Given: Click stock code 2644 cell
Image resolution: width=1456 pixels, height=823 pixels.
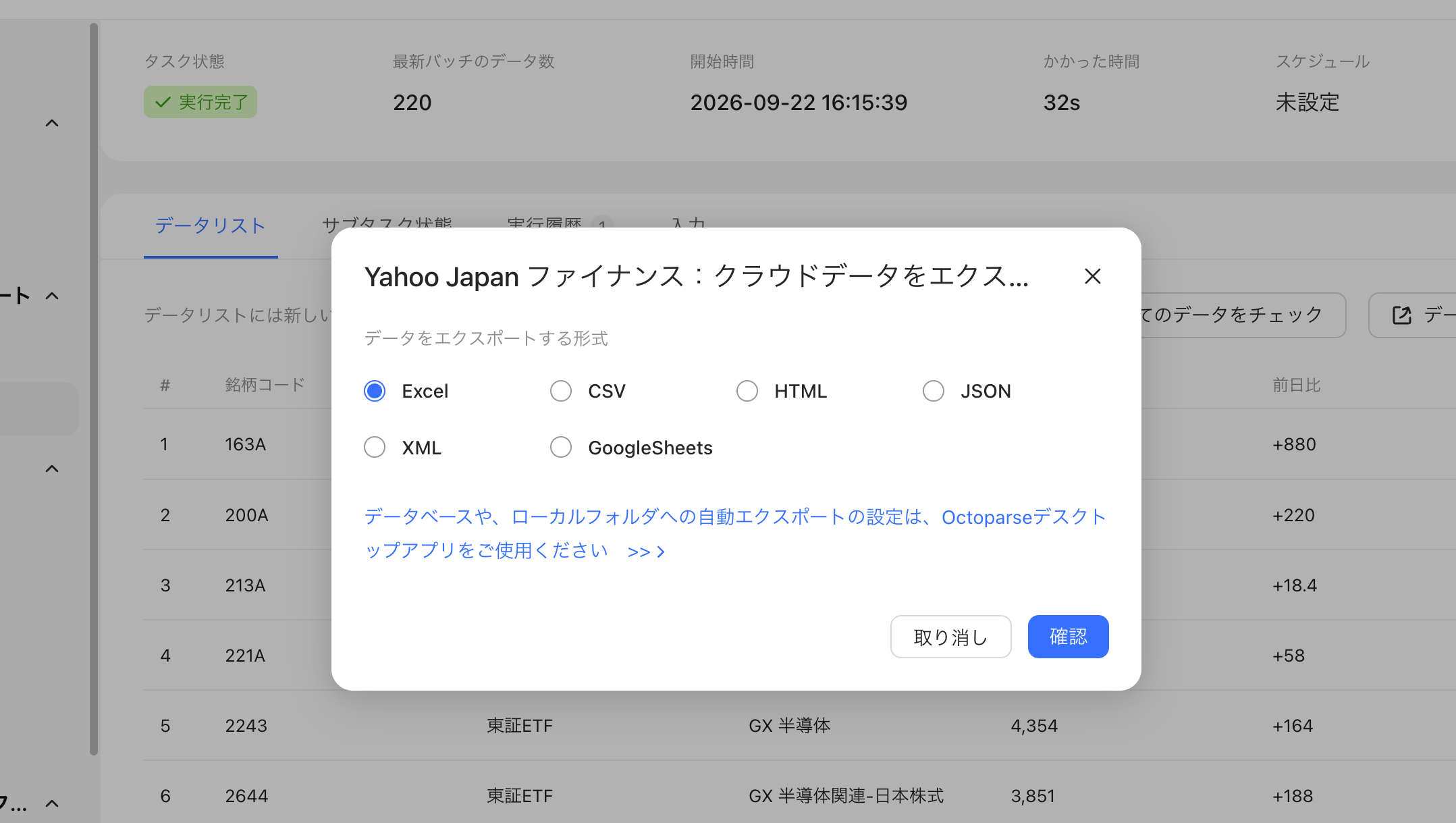Looking at the screenshot, I should [x=246, y=796].
